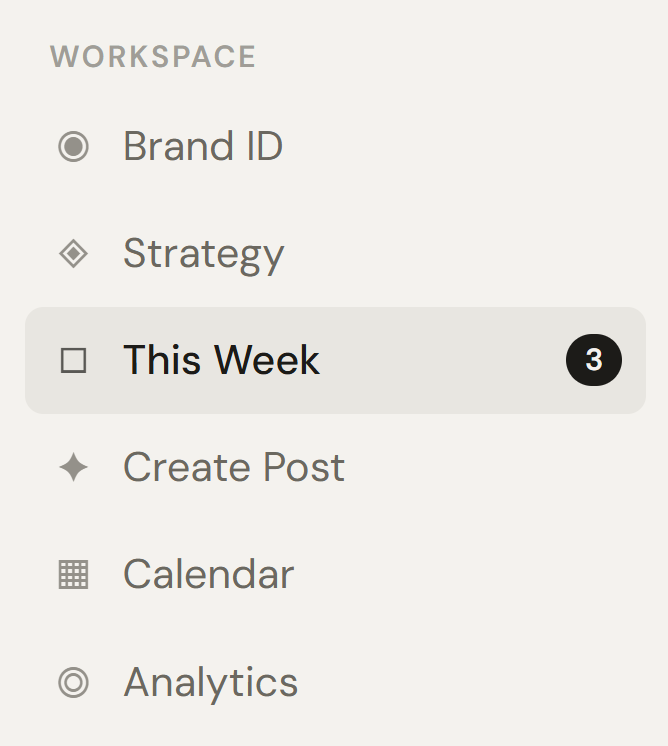
Task: Go to the Strategy section
Action: tap(203, 254)
